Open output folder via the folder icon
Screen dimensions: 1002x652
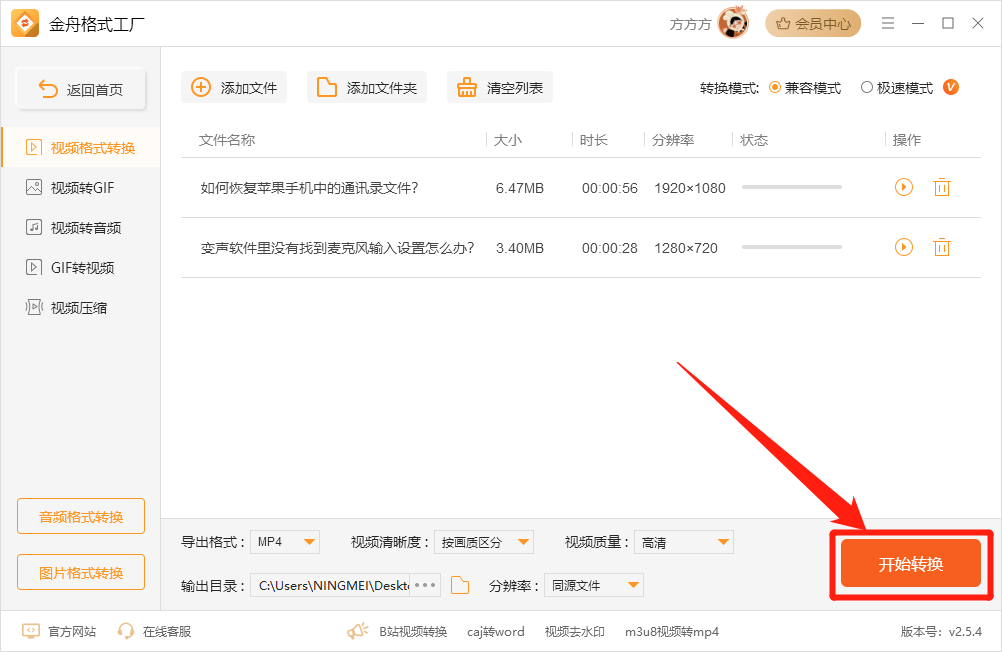(460, 585)
